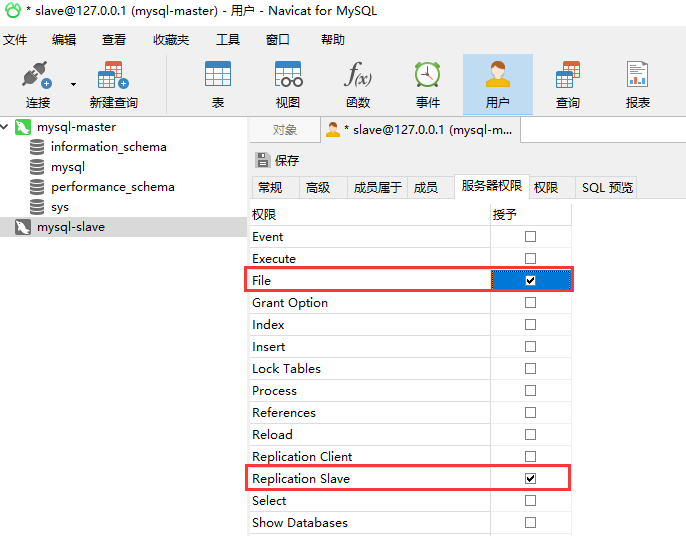Select the mysql-slave connection label
Viewport: 686px width, 536px height.
71,227
